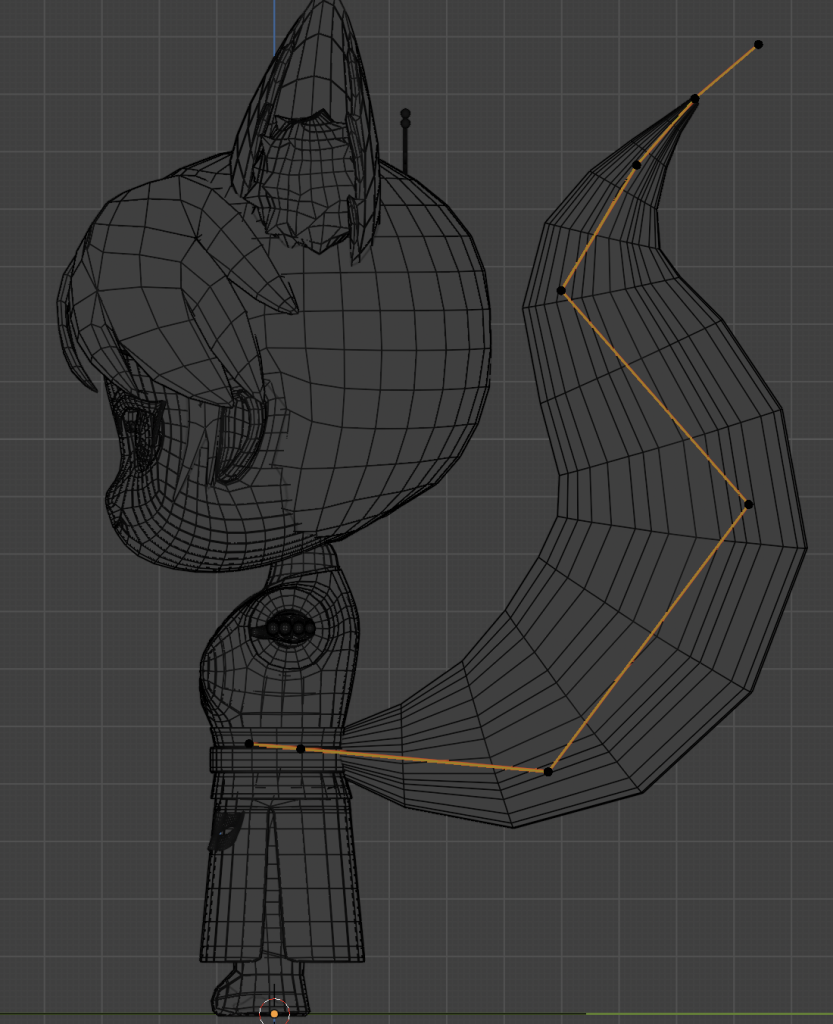The width and height of the screenshot is (833, 1024).
Task: Click the root joint of the tail chain at the waist
Action: [x=249, y=743]
